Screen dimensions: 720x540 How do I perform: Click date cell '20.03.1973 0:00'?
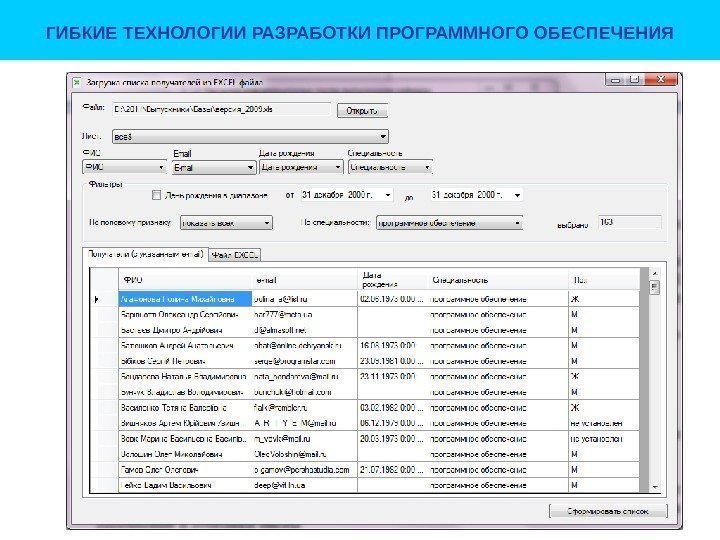tap(392, 439)
